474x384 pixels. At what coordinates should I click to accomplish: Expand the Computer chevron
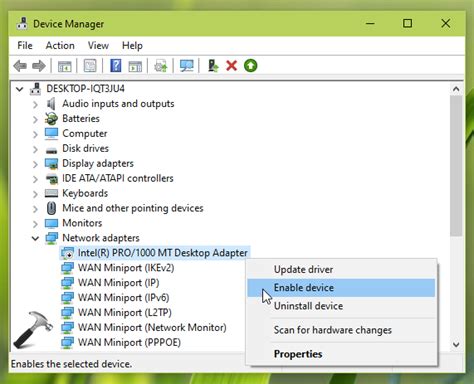pos(35,134)
